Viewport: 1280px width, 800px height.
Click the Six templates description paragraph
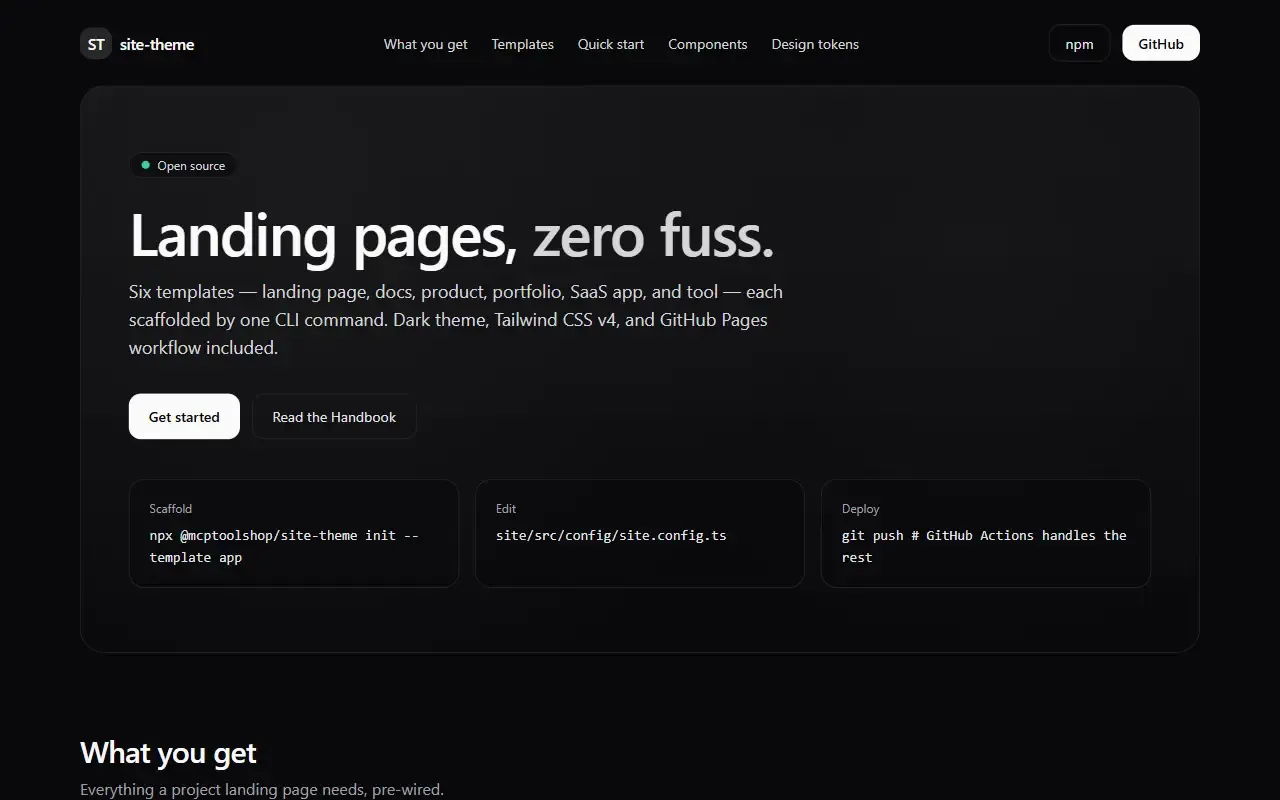(x=456, y=320)
